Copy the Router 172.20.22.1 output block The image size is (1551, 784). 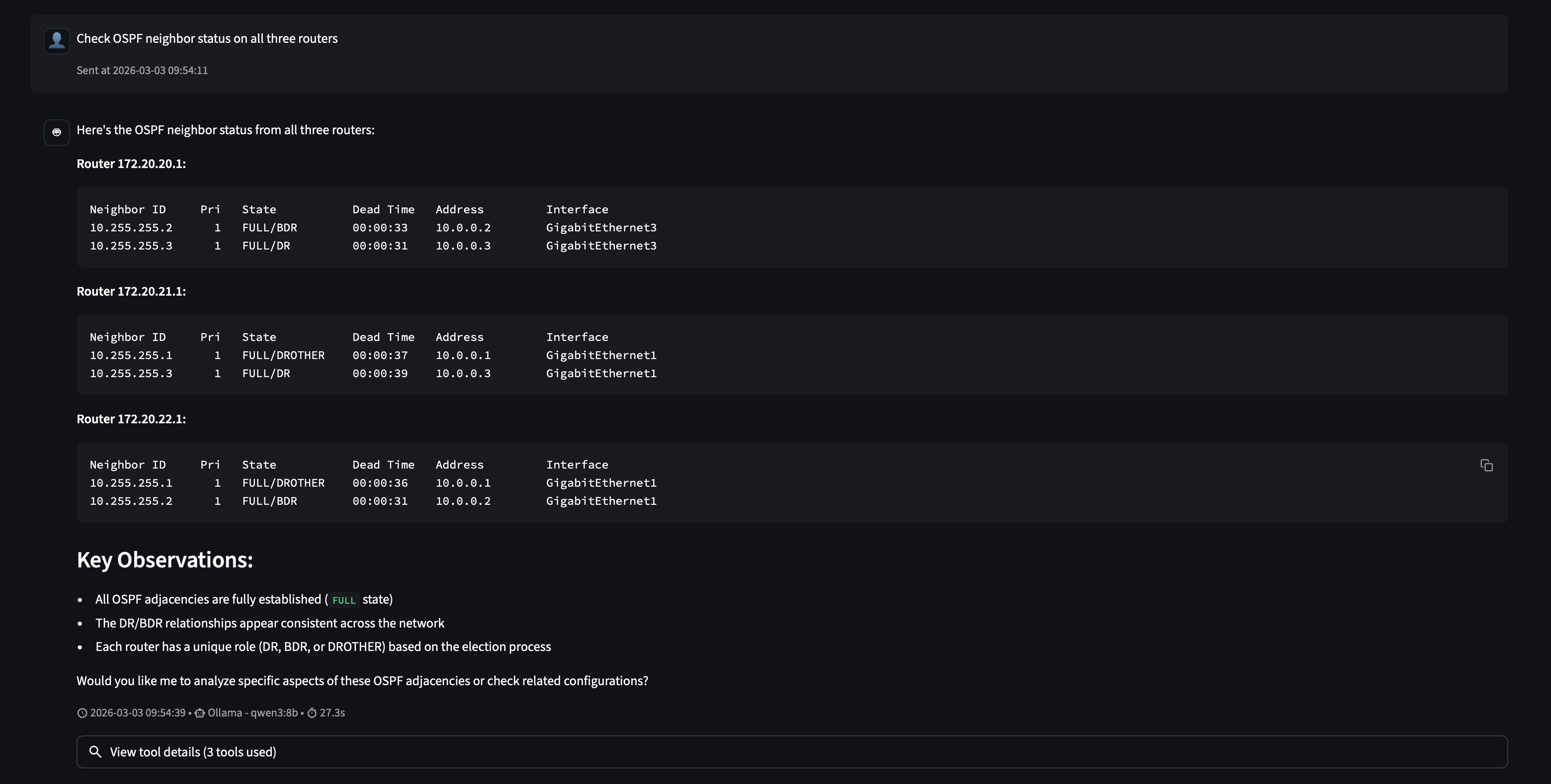tap(1487, 465)
